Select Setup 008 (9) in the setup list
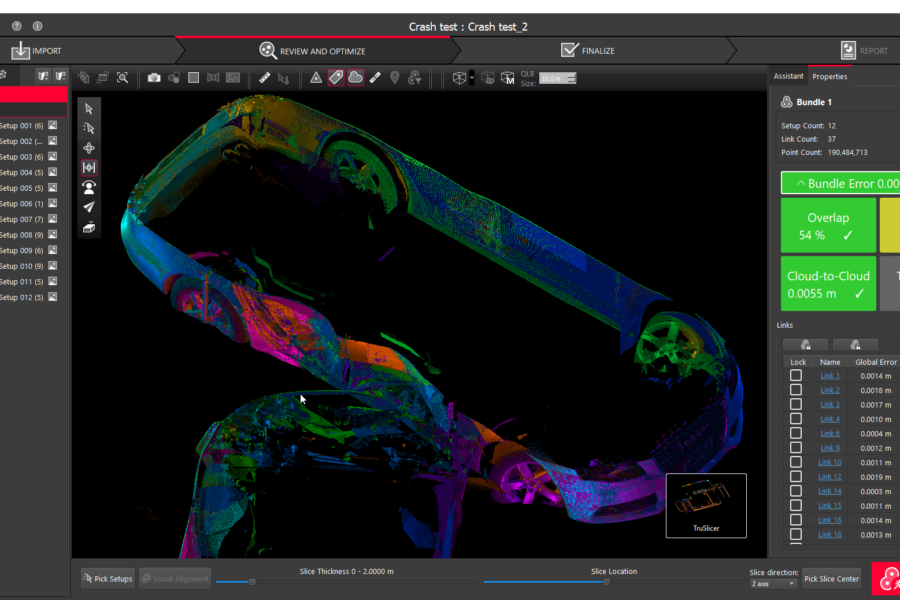Viewport: 900px width, 600px height. [x=22, y=235]
